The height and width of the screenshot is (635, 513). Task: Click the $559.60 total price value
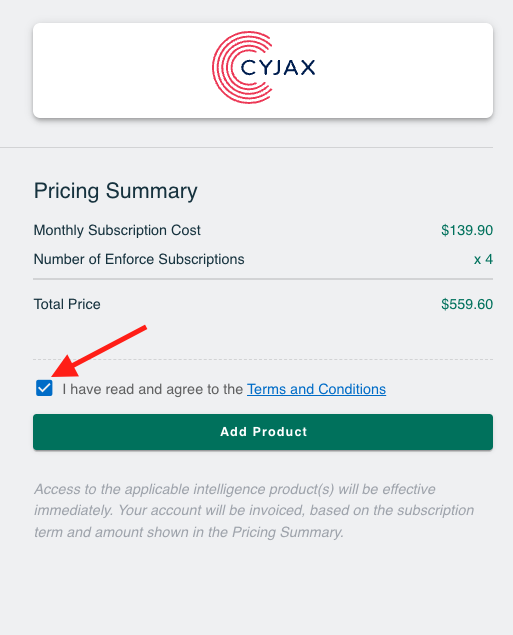pyautogui.click(x=467, y=304)
